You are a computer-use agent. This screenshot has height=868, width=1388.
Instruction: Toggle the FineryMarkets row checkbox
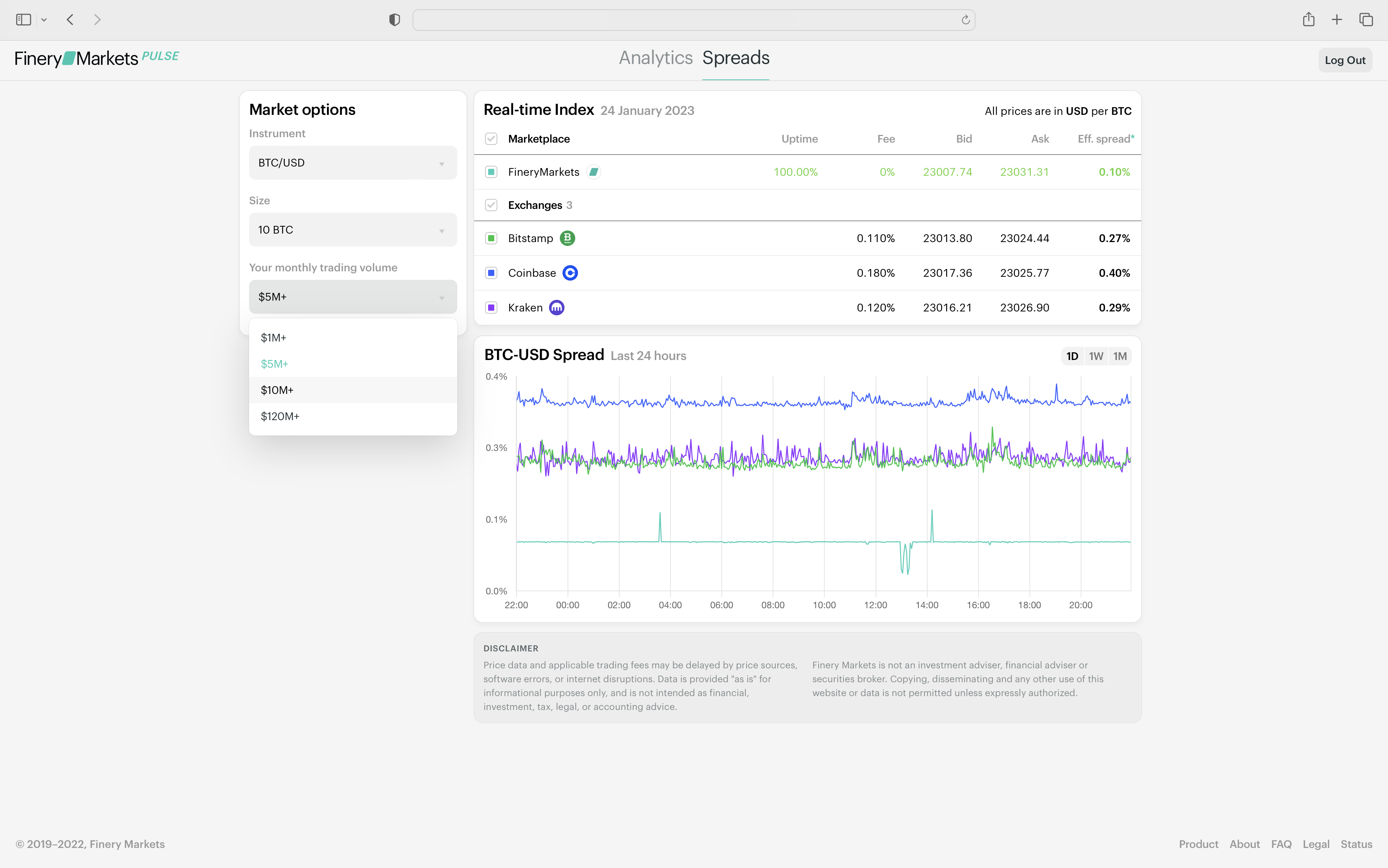[x=491, y=172]
